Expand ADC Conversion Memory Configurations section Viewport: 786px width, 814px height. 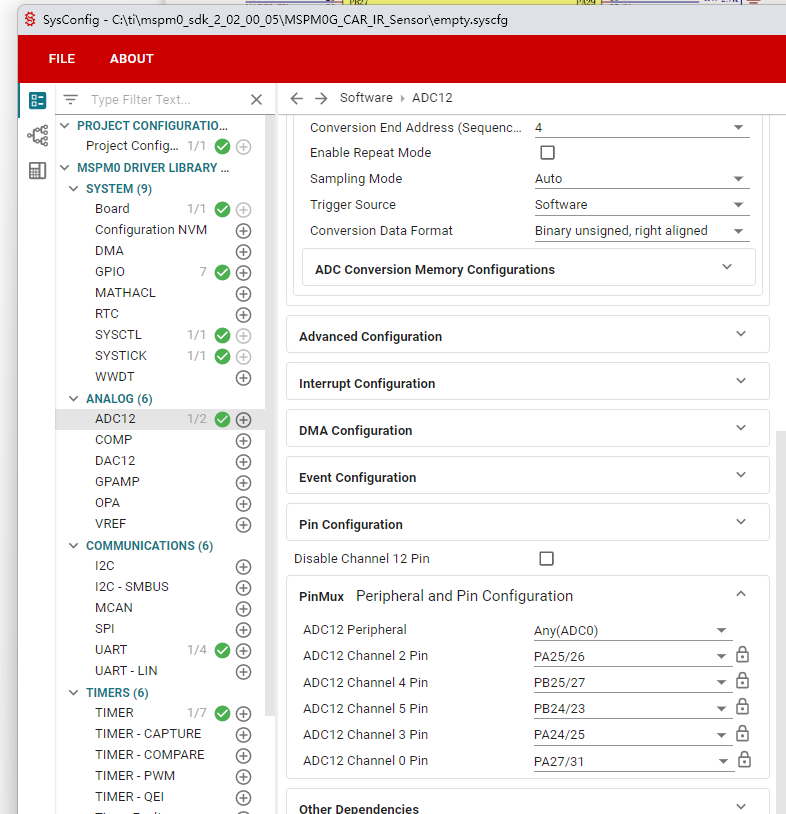[528, 268]
